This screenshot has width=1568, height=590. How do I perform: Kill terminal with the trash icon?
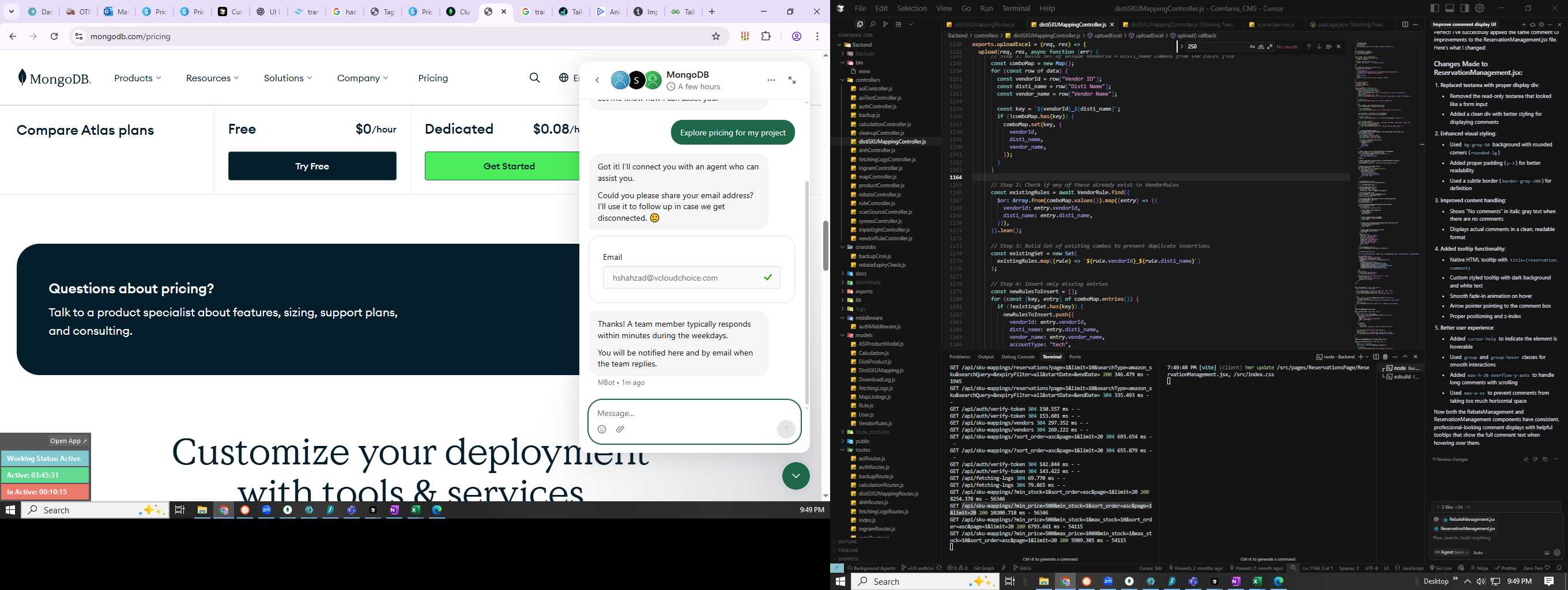1385,357
